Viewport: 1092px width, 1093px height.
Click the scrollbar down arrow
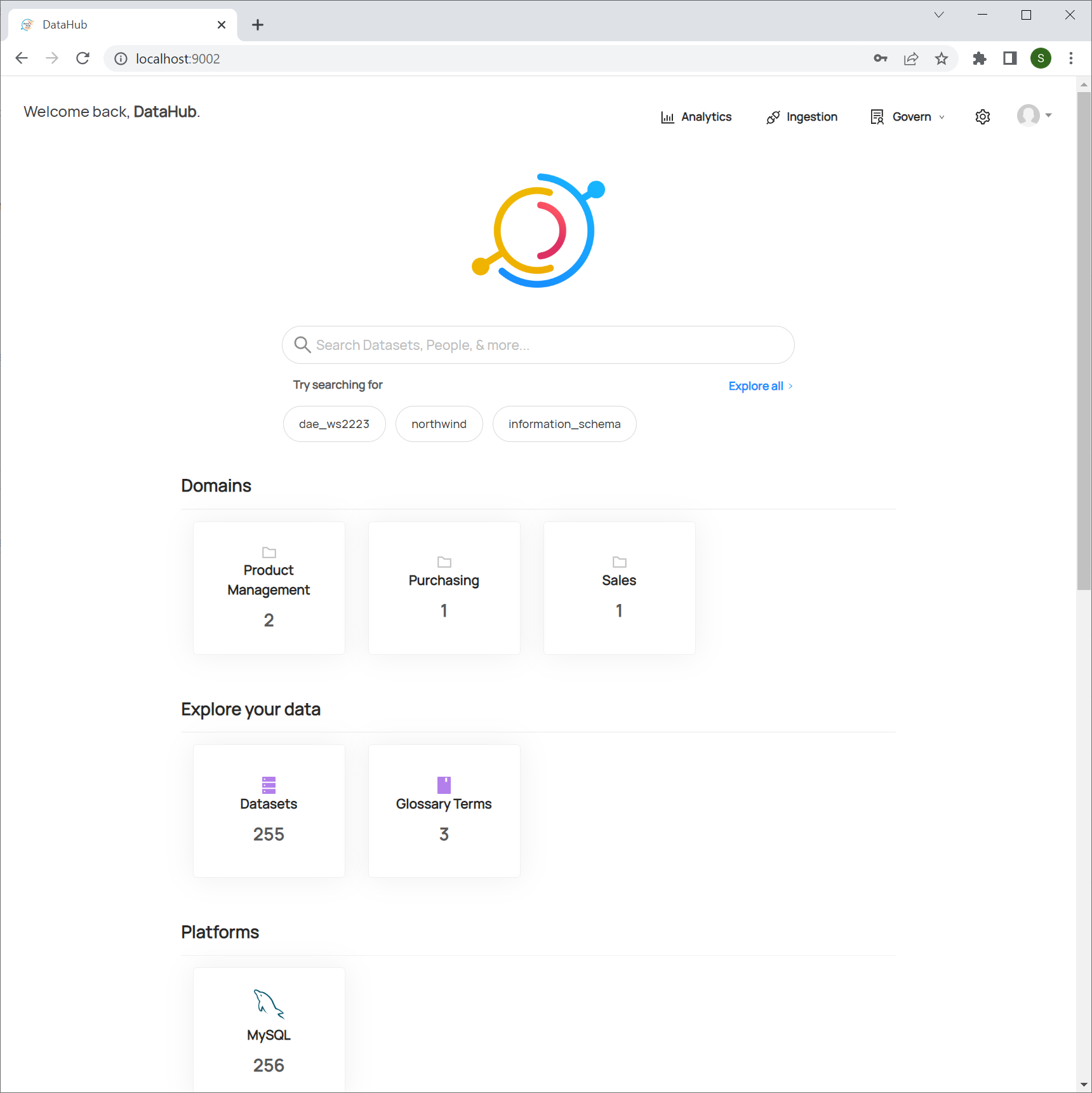[1084, 1085]
